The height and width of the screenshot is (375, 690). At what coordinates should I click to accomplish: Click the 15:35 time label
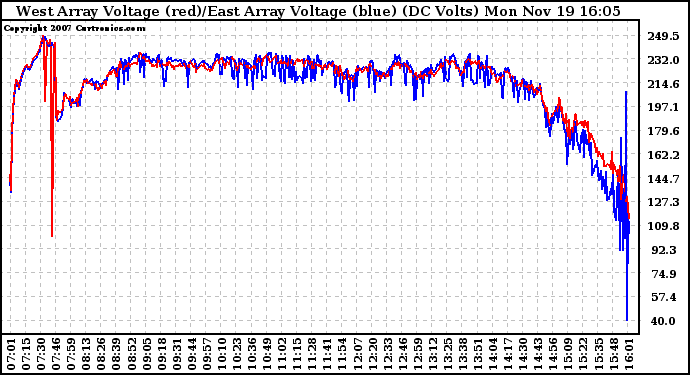(x=598, y=354)
